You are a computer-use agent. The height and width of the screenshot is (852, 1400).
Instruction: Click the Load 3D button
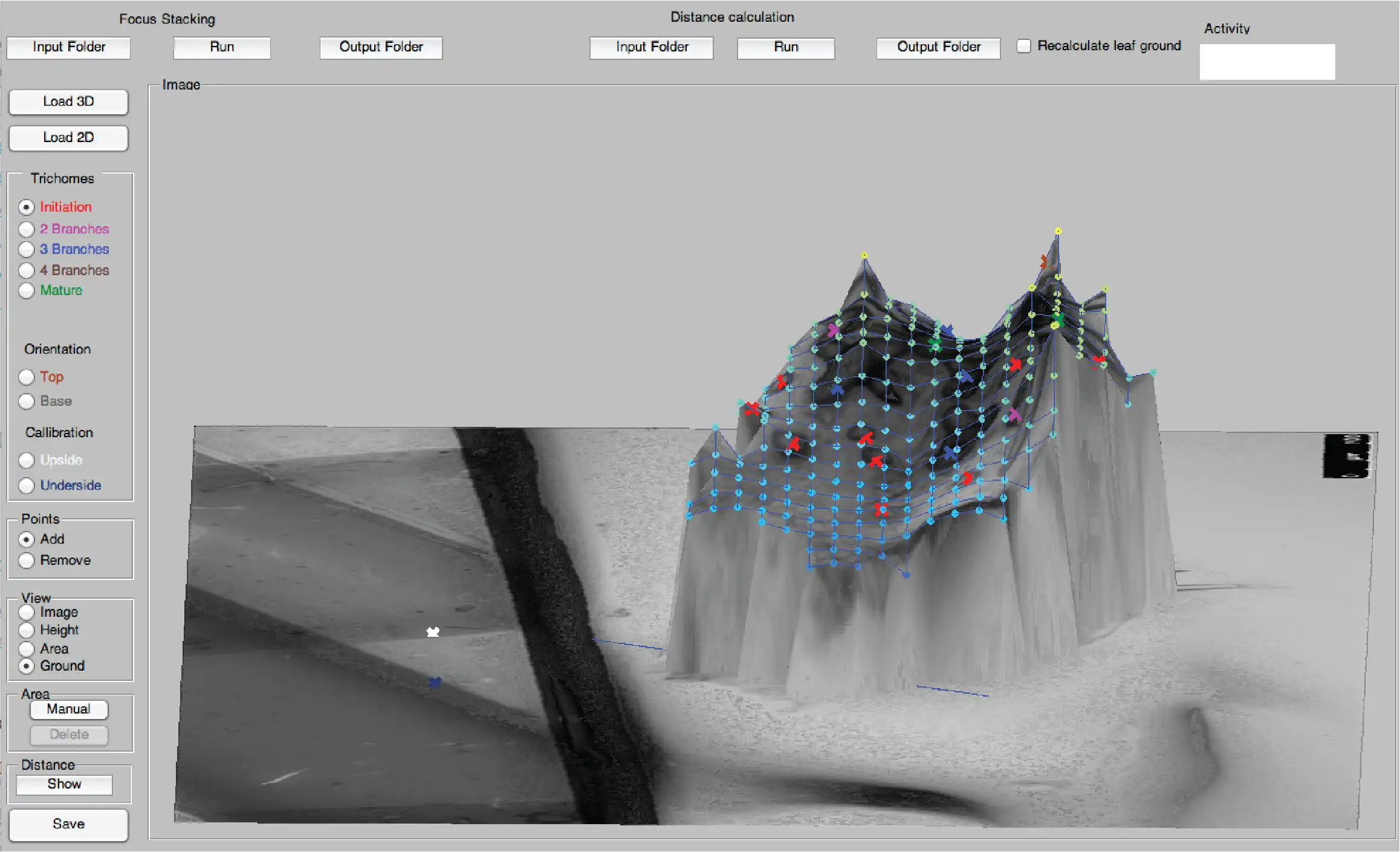coord(68,102)
